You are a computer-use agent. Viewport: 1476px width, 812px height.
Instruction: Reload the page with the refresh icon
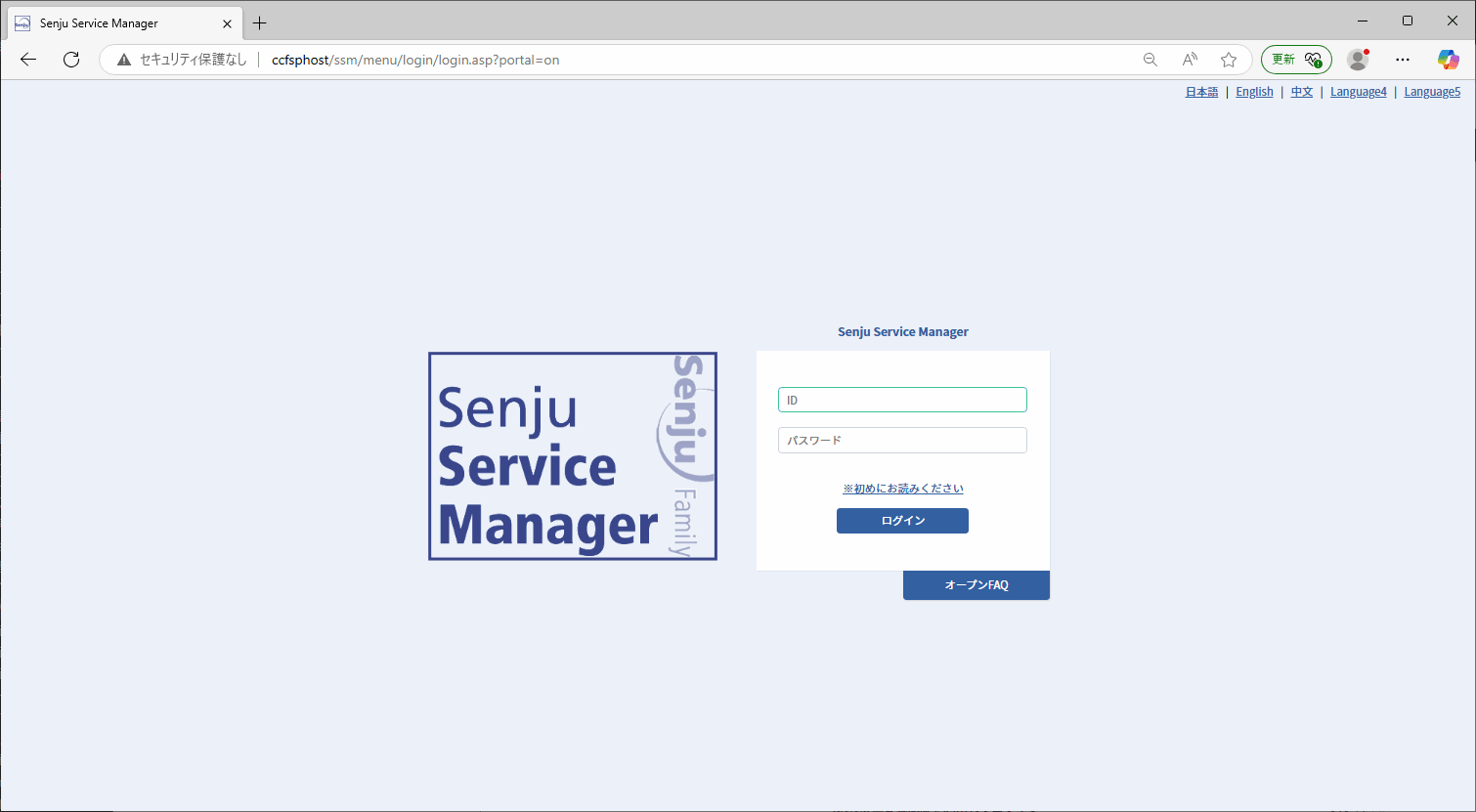(71, 60)
